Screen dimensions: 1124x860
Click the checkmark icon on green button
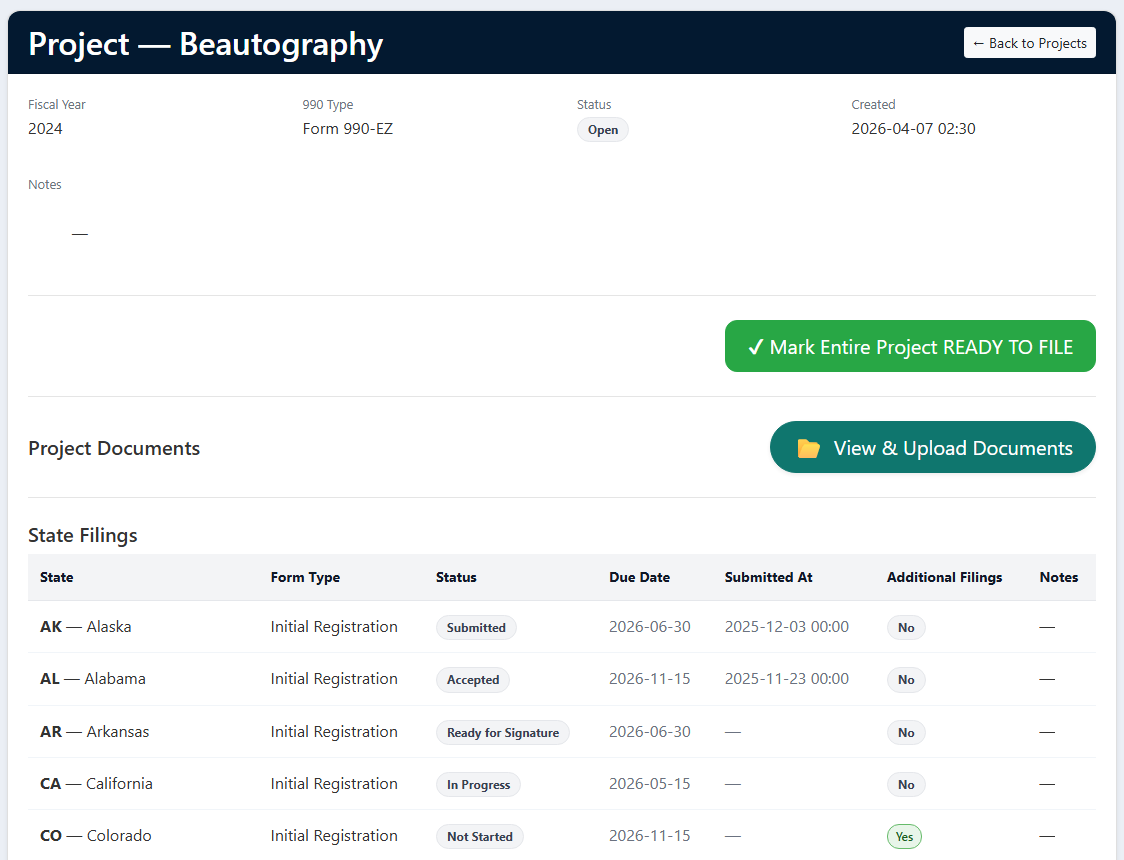pos(756,348)
